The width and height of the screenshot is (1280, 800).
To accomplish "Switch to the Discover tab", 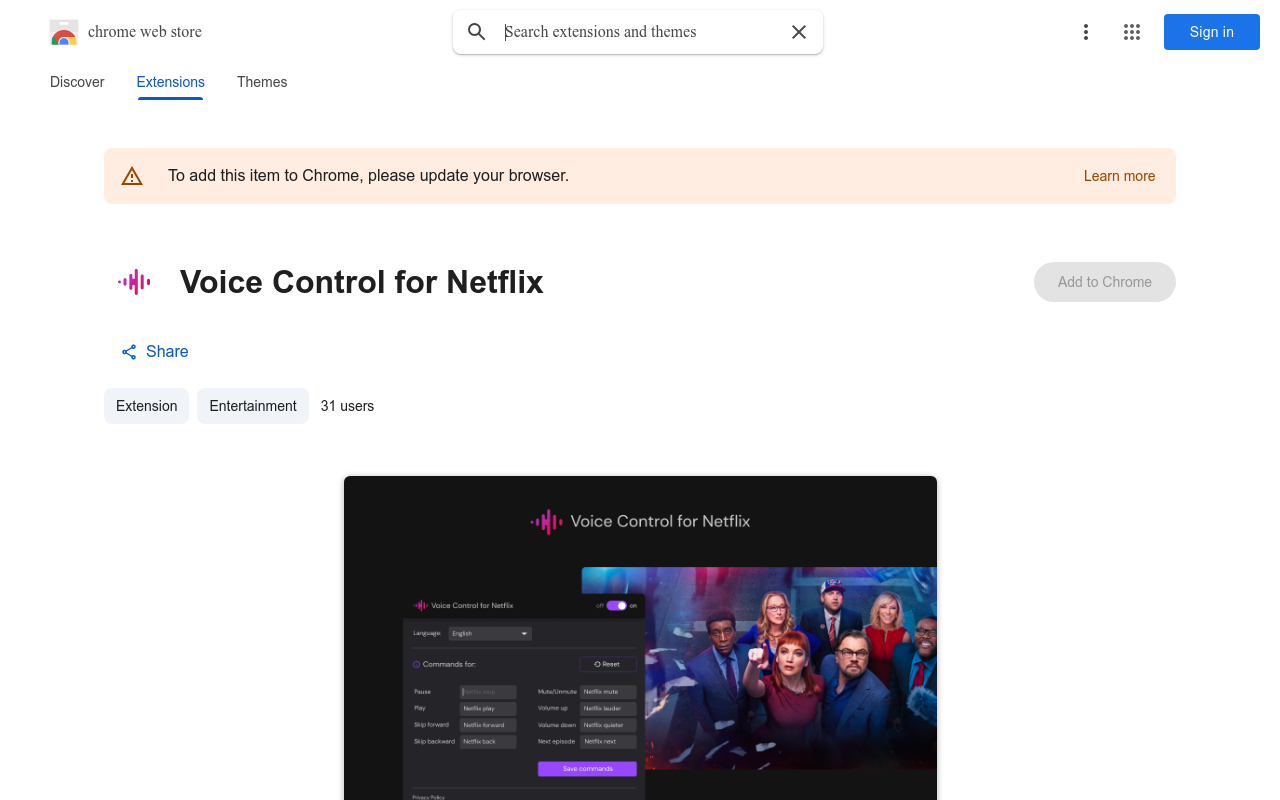I will [x=77, y=82].
